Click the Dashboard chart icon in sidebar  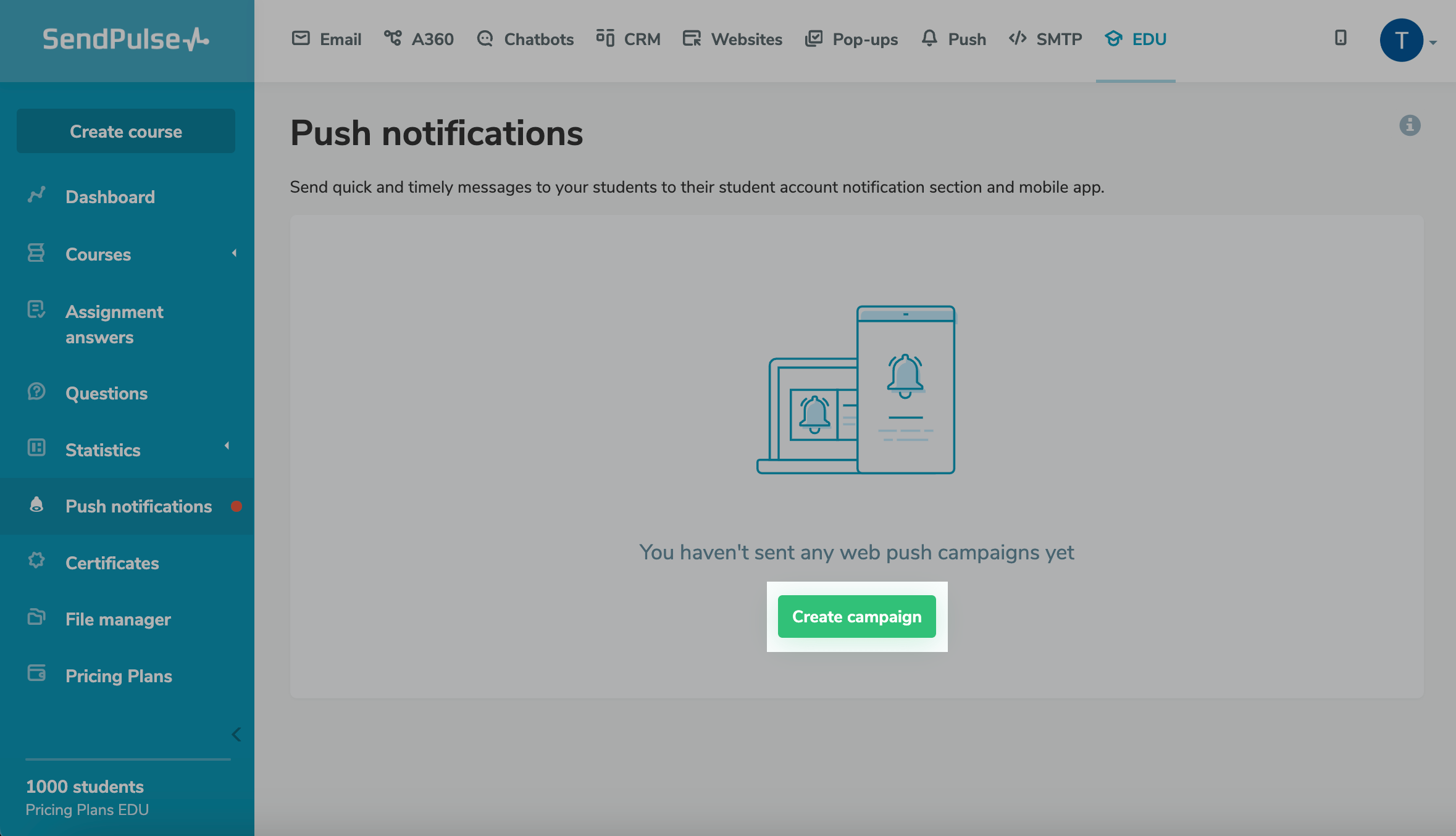[36, 195]
